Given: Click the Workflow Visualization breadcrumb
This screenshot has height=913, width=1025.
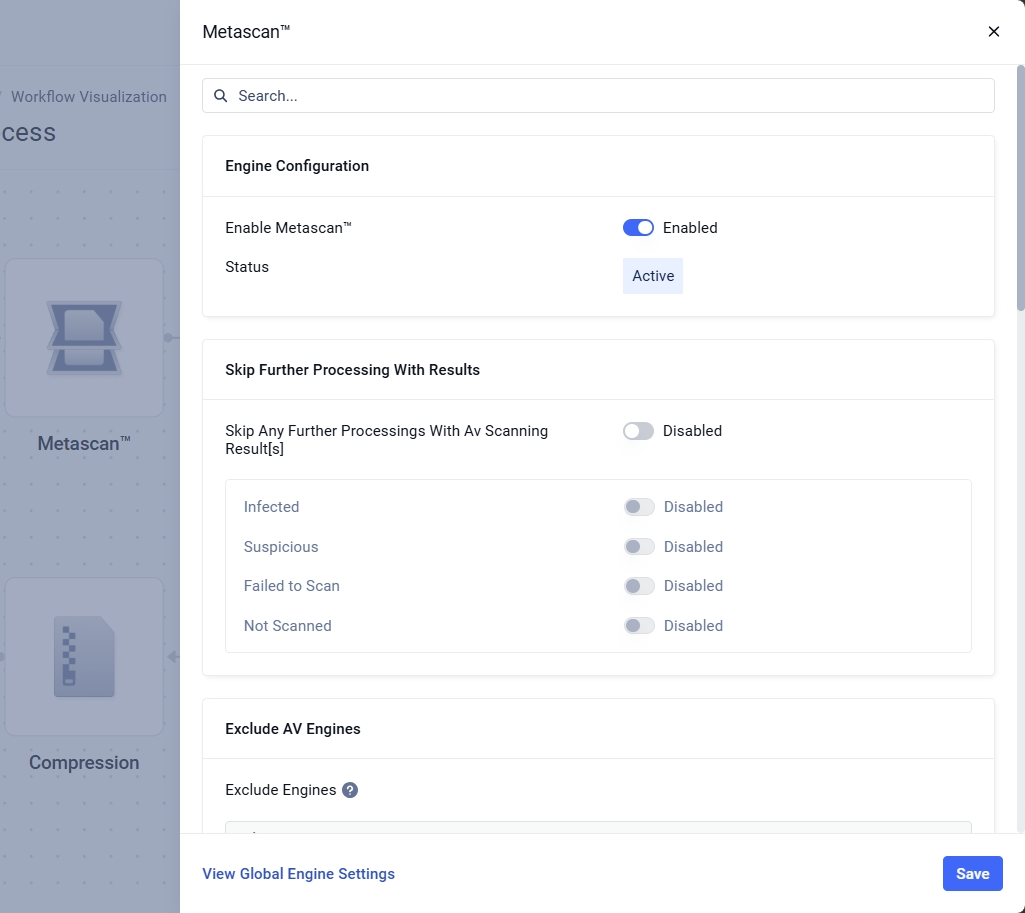Looking at the screenshot, I should [89, 97].
